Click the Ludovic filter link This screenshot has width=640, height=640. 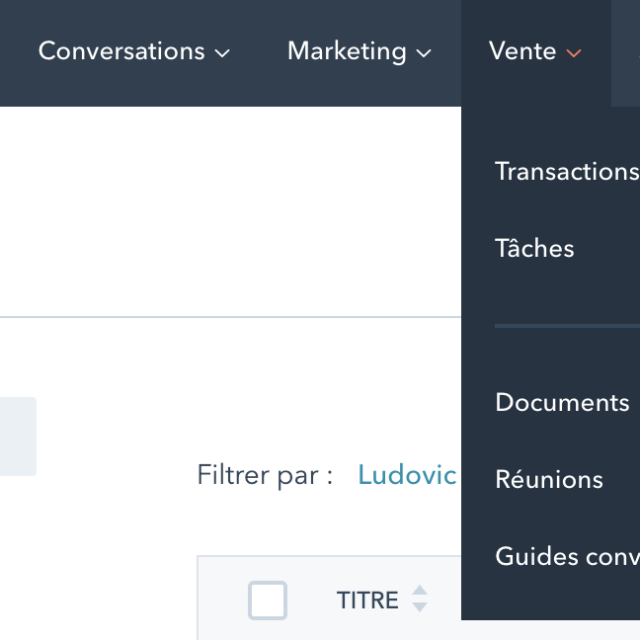point(407,475)
